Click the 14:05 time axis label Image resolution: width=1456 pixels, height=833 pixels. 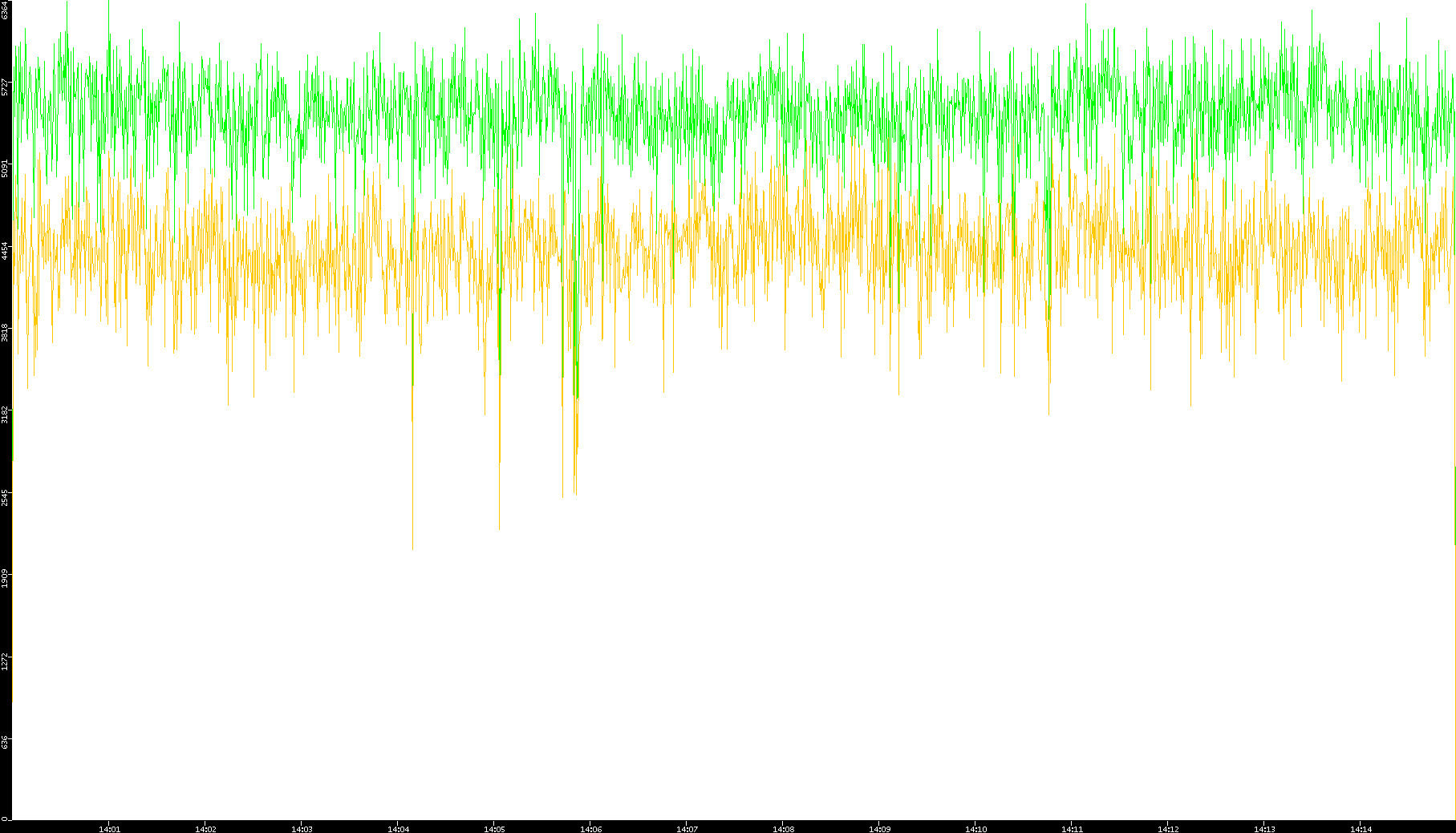[494, 828]
